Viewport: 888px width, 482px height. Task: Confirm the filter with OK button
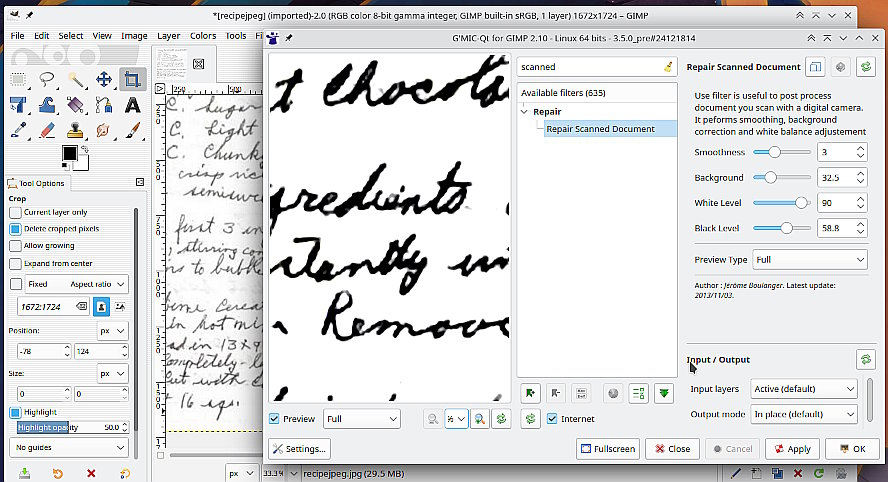(852, 449)
